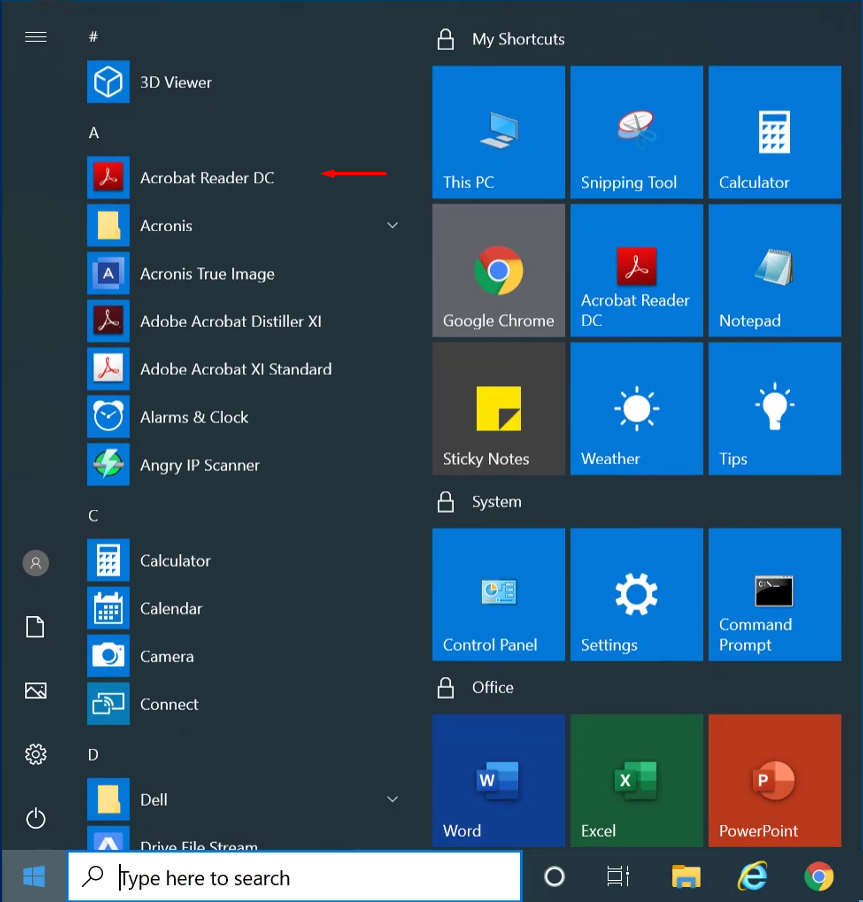This screenshot has width=863, height=902.
Task: Open Alarms & Clock app
Action: (x=245, y=417)
